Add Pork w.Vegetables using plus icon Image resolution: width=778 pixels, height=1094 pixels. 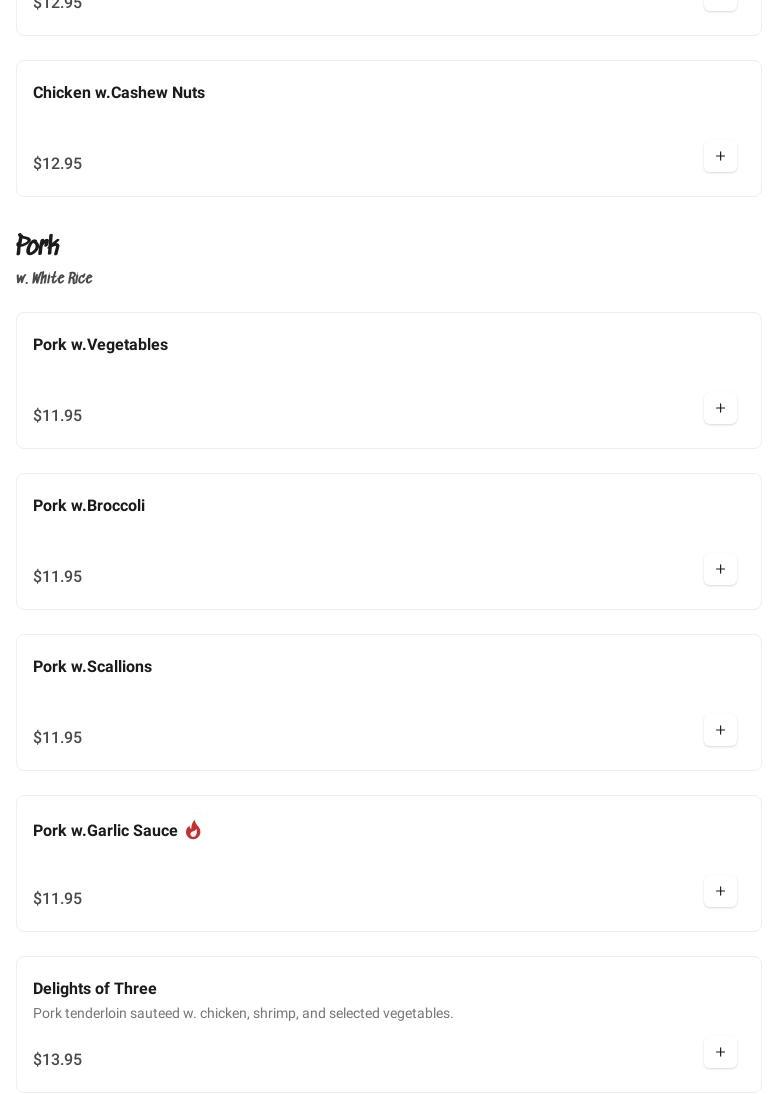coord(720,409)
